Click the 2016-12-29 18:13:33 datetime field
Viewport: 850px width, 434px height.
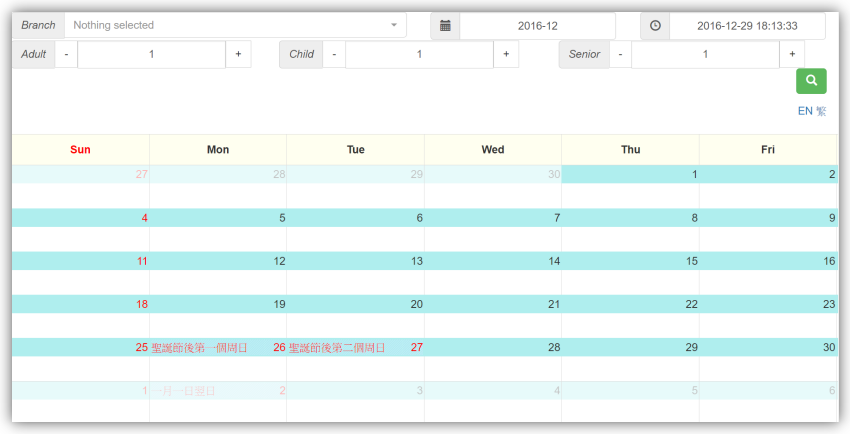pos(747,25)
